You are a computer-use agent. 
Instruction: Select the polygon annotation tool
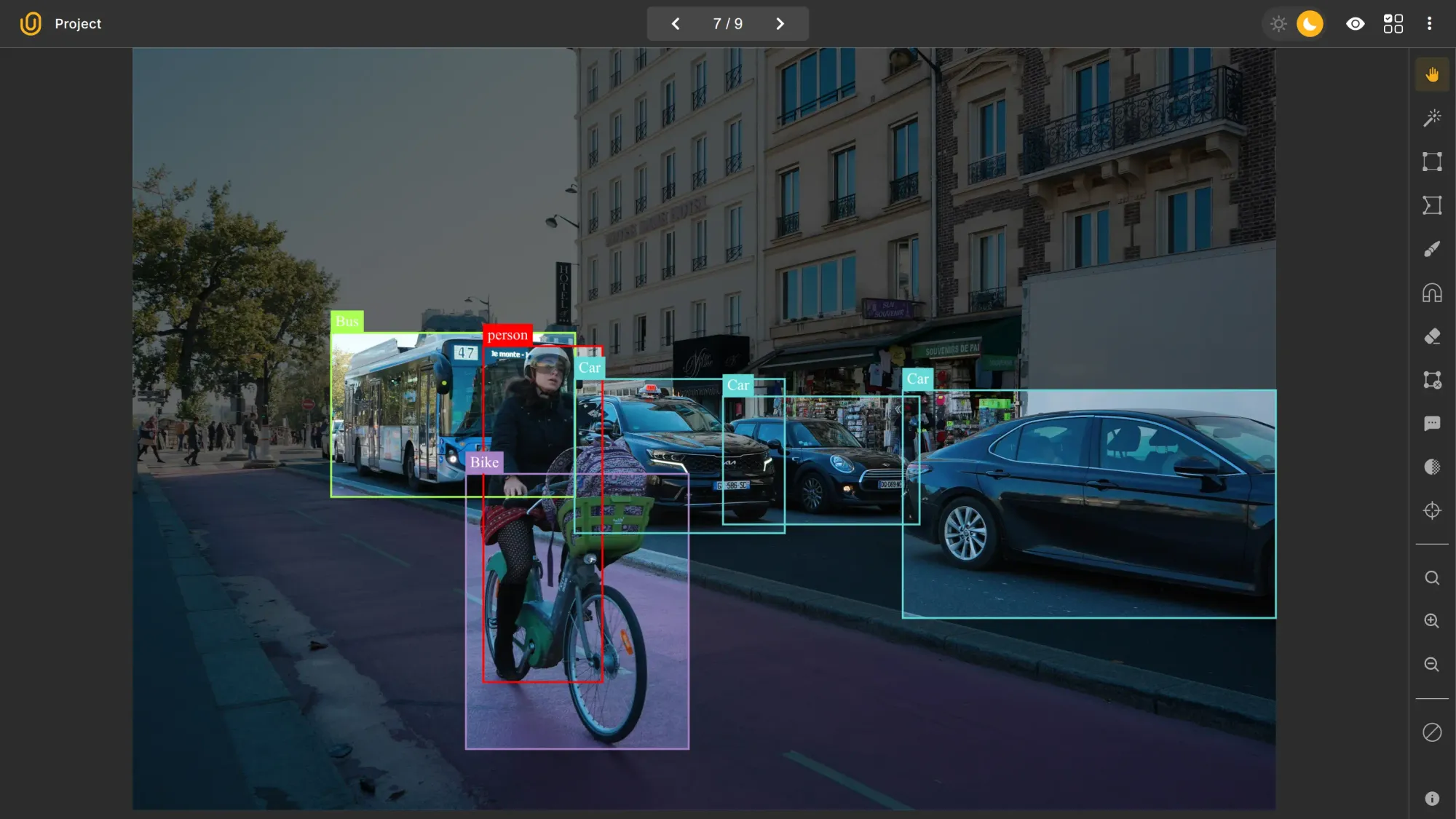point(1431,205)
